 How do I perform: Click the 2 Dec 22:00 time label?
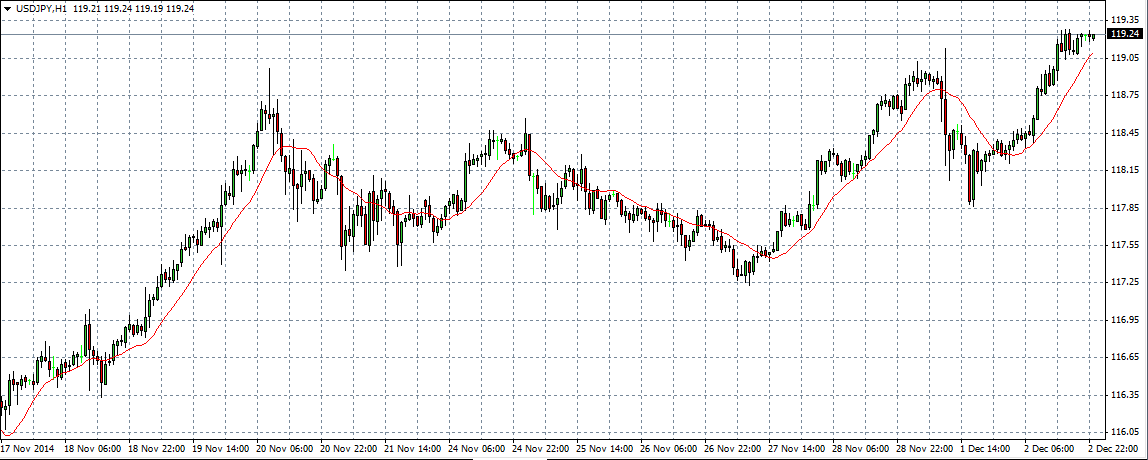(x=1116, y=450)
